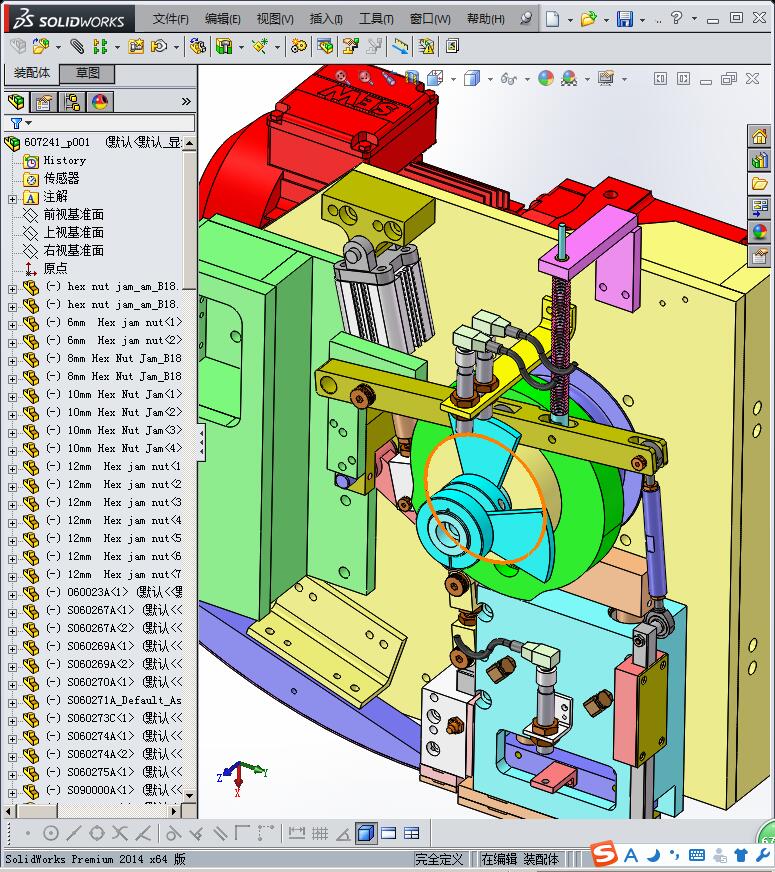Open the 文件(F) menu
This screenshot has width=775, height=872.
[x=170, y=19]
